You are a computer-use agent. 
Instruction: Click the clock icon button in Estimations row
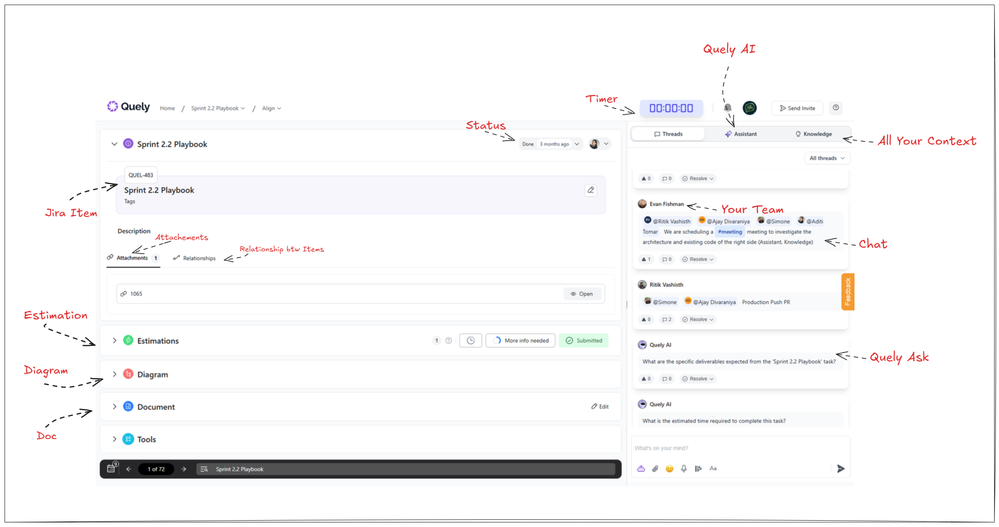470,340
